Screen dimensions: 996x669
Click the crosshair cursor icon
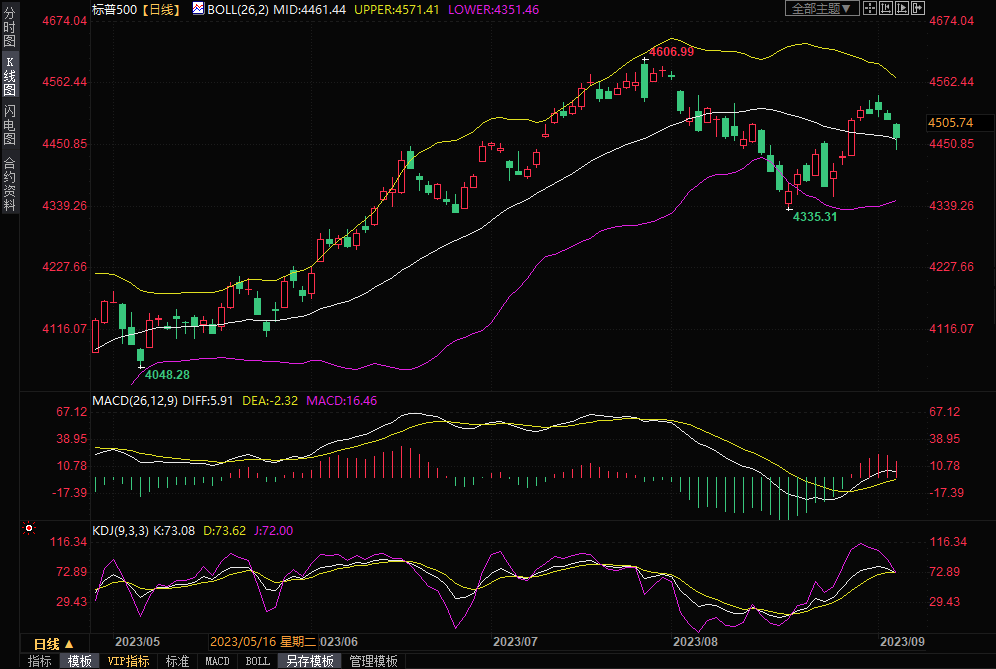[870, 8]
